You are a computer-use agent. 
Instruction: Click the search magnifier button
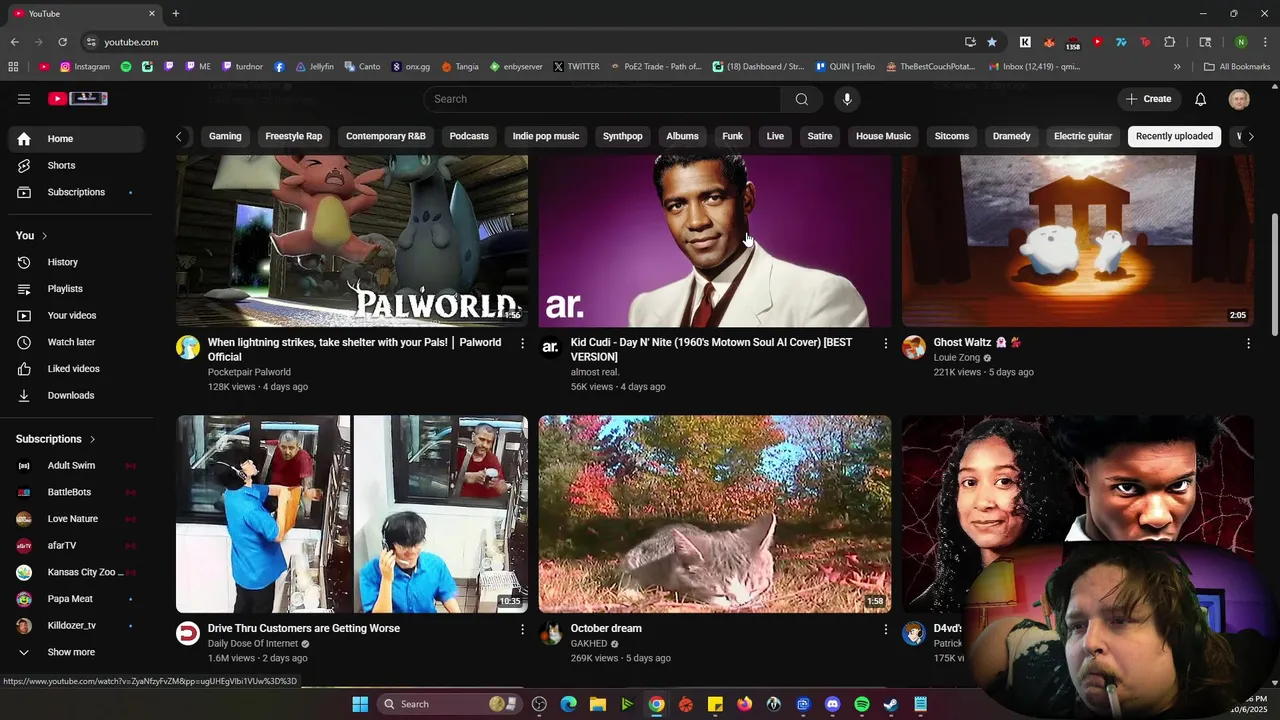(801, 99)
